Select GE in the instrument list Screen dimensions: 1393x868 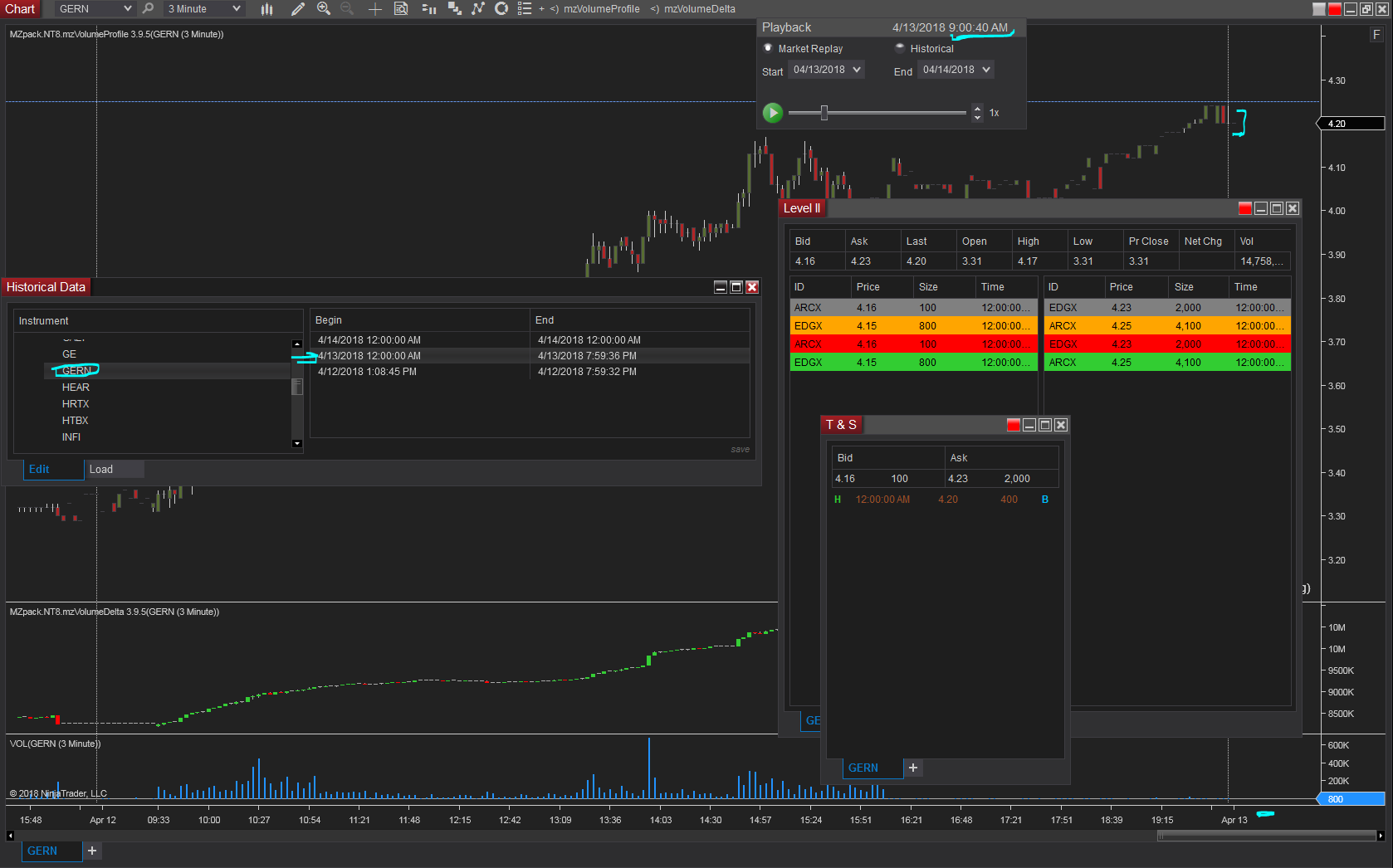pos(69,354)
